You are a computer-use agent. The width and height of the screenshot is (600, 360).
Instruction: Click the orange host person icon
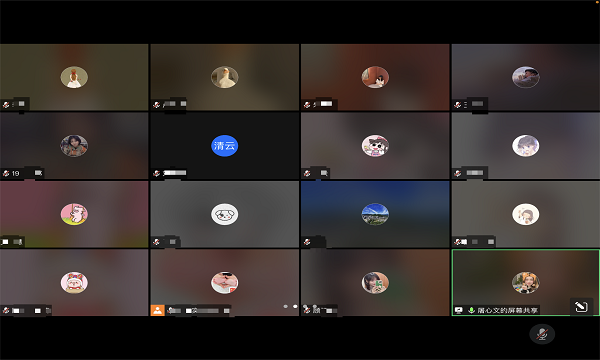[157, 310]
